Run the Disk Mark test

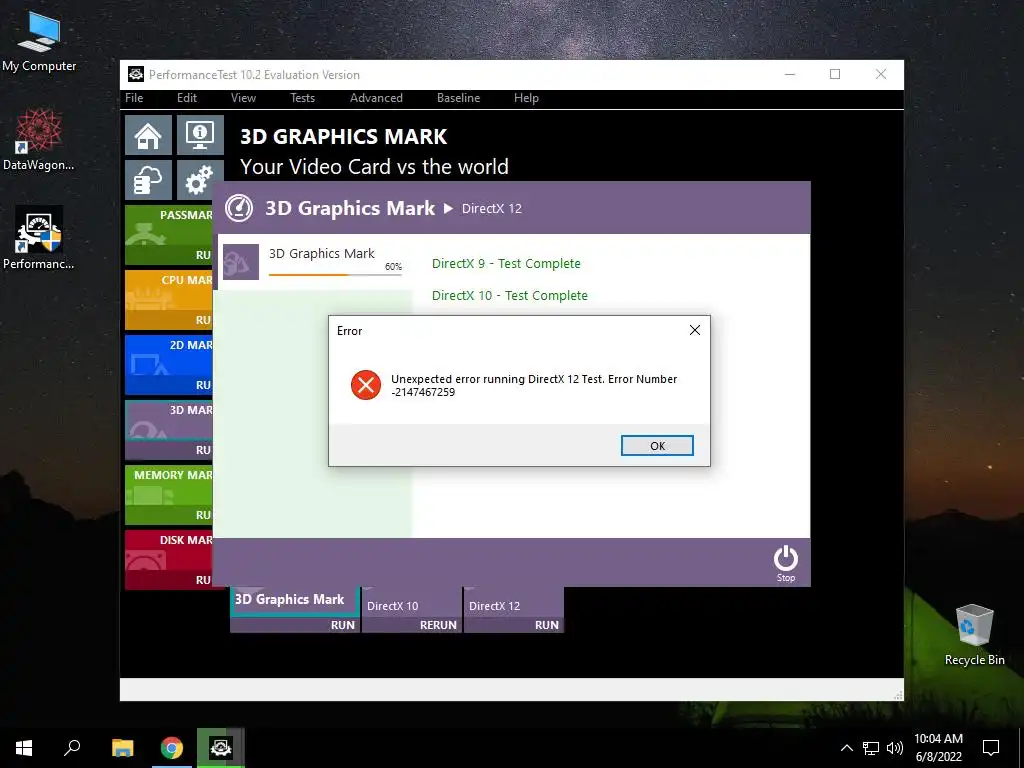[203, 580]
